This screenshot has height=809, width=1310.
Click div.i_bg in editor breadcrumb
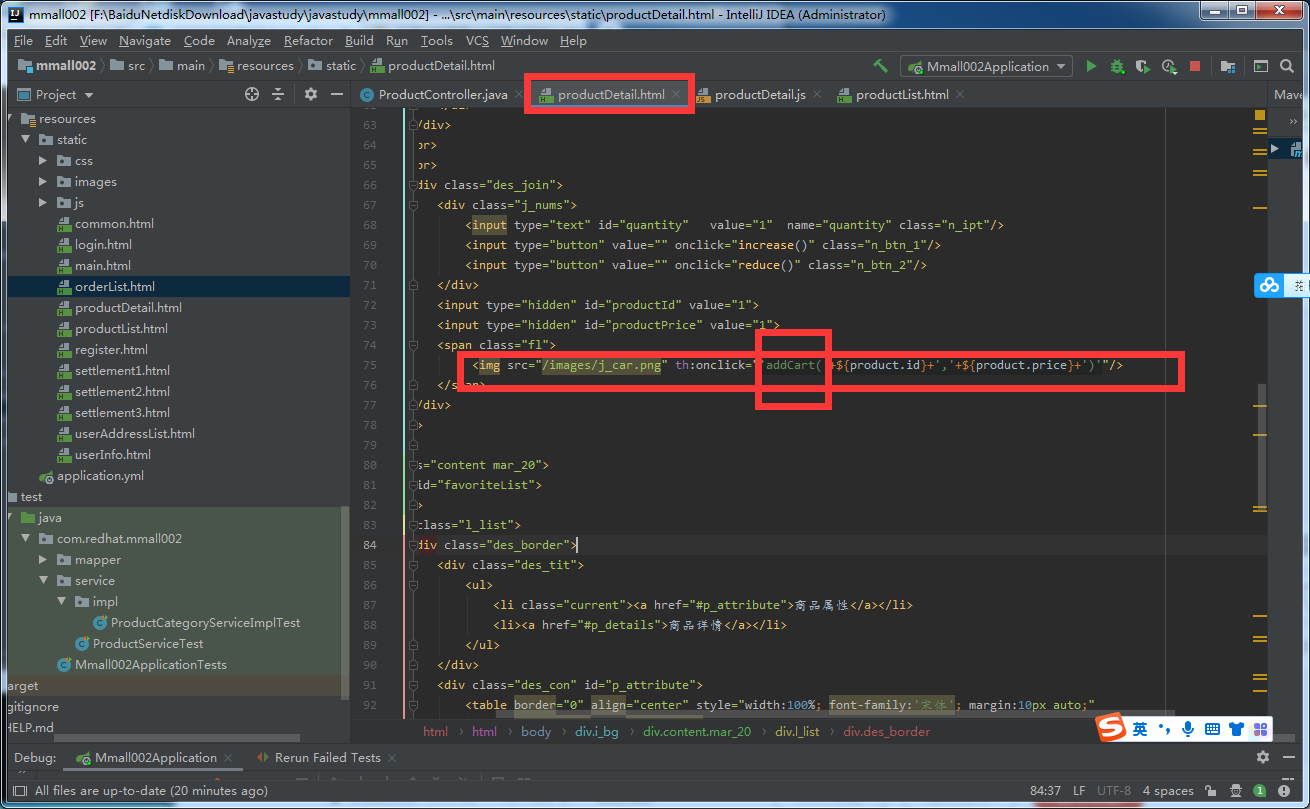599,731
